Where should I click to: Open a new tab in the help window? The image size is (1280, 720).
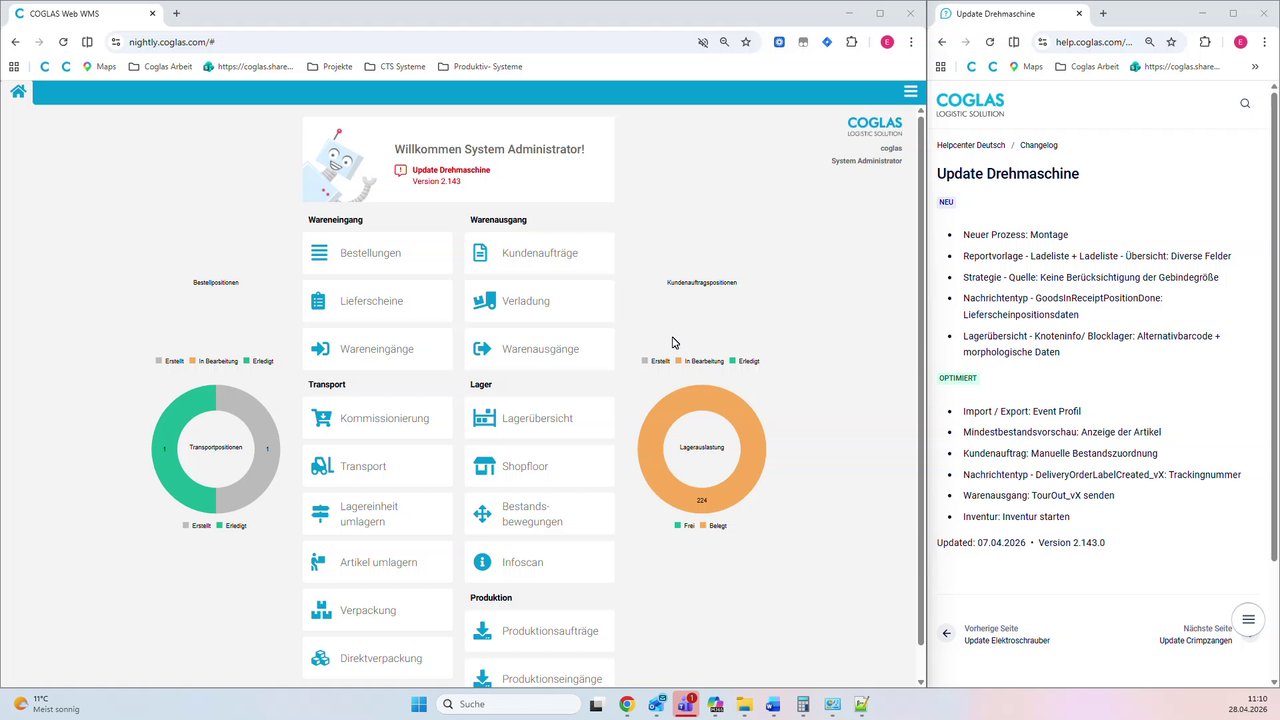point(1103,14)
